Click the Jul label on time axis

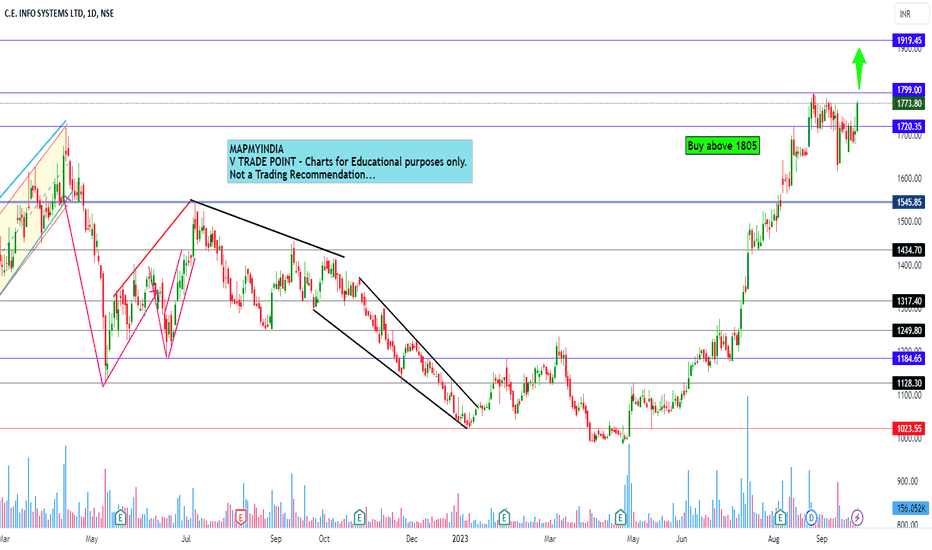(186, 539)
